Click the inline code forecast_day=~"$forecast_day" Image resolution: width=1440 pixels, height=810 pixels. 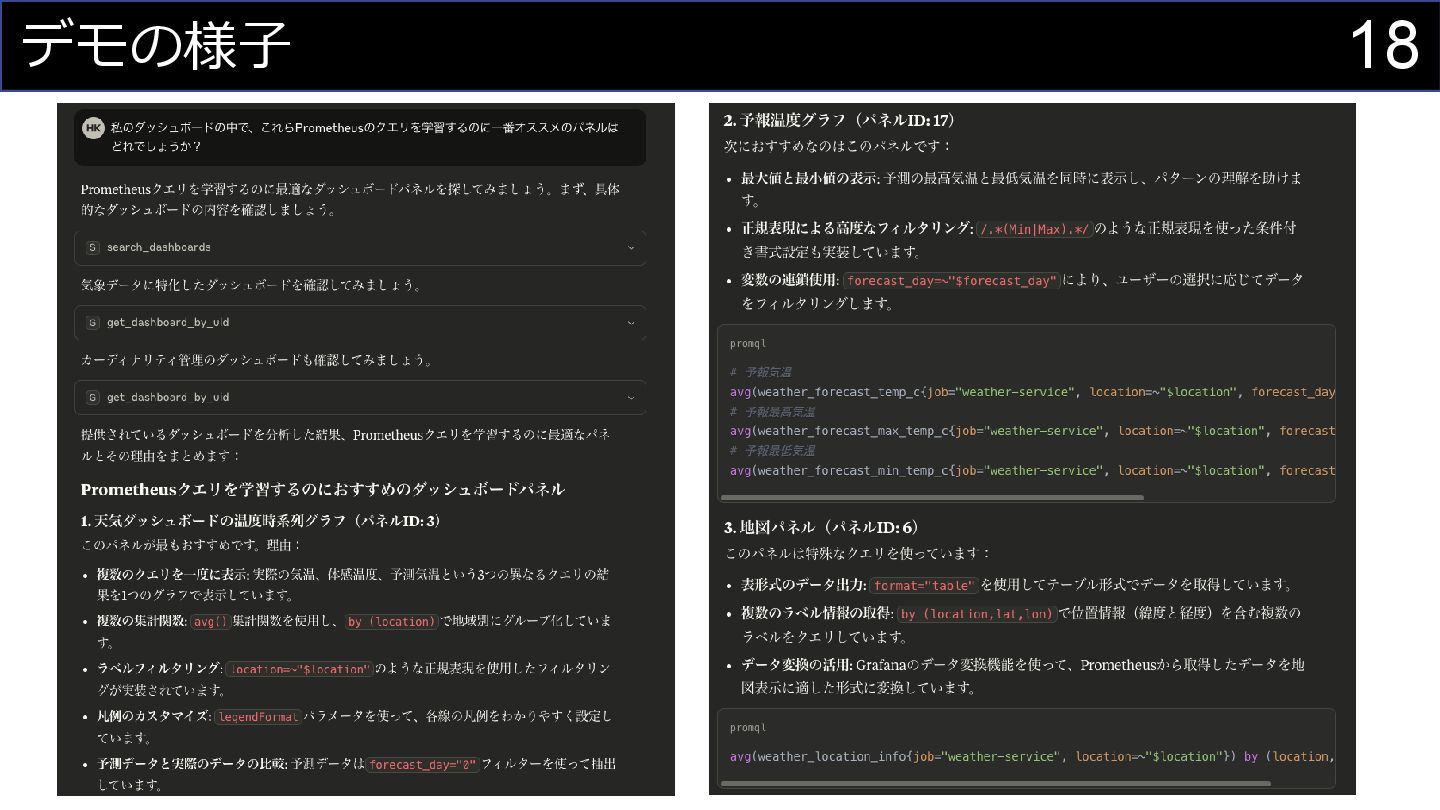point(952,281)
